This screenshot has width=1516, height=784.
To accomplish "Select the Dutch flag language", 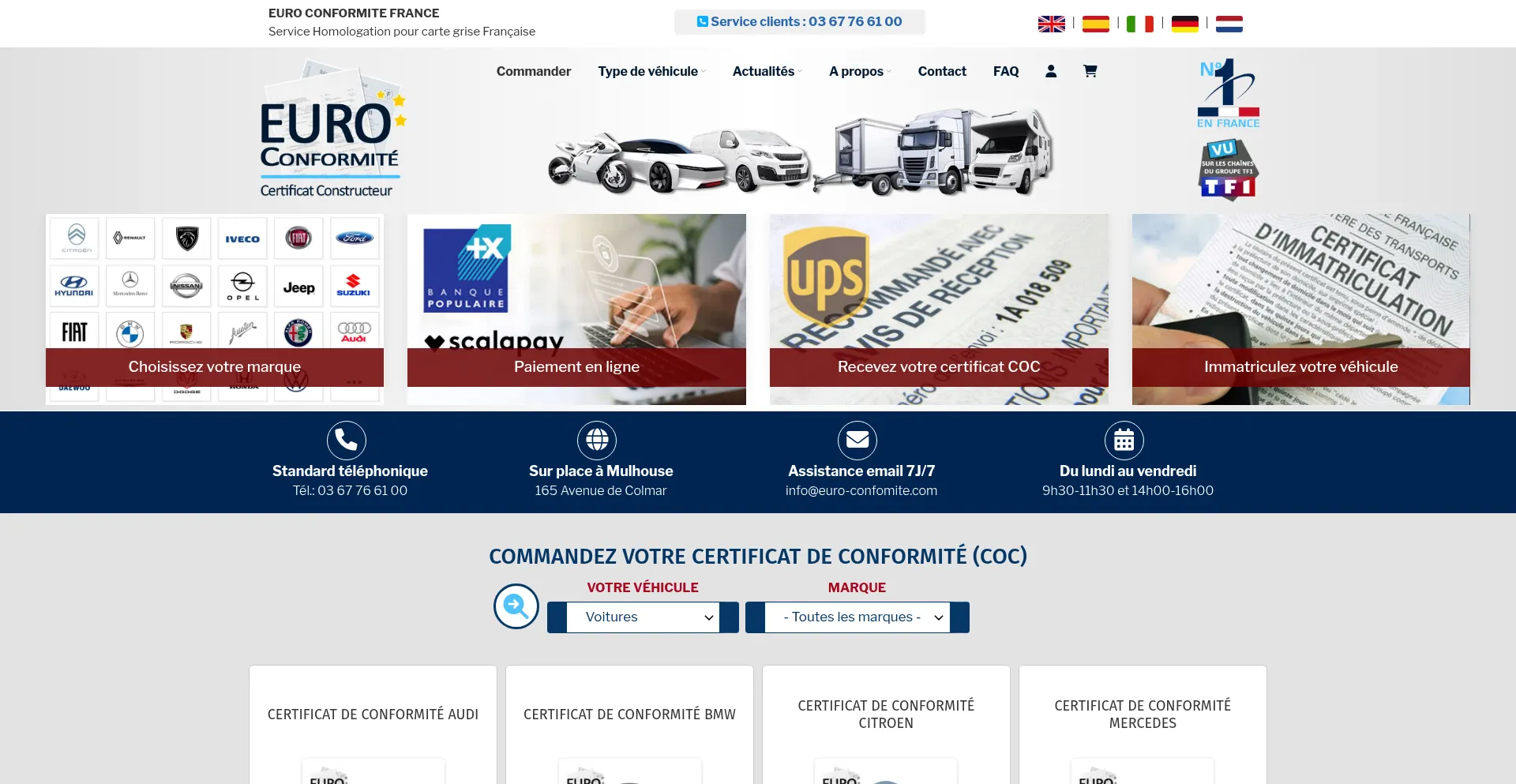I will (1229, 24).
